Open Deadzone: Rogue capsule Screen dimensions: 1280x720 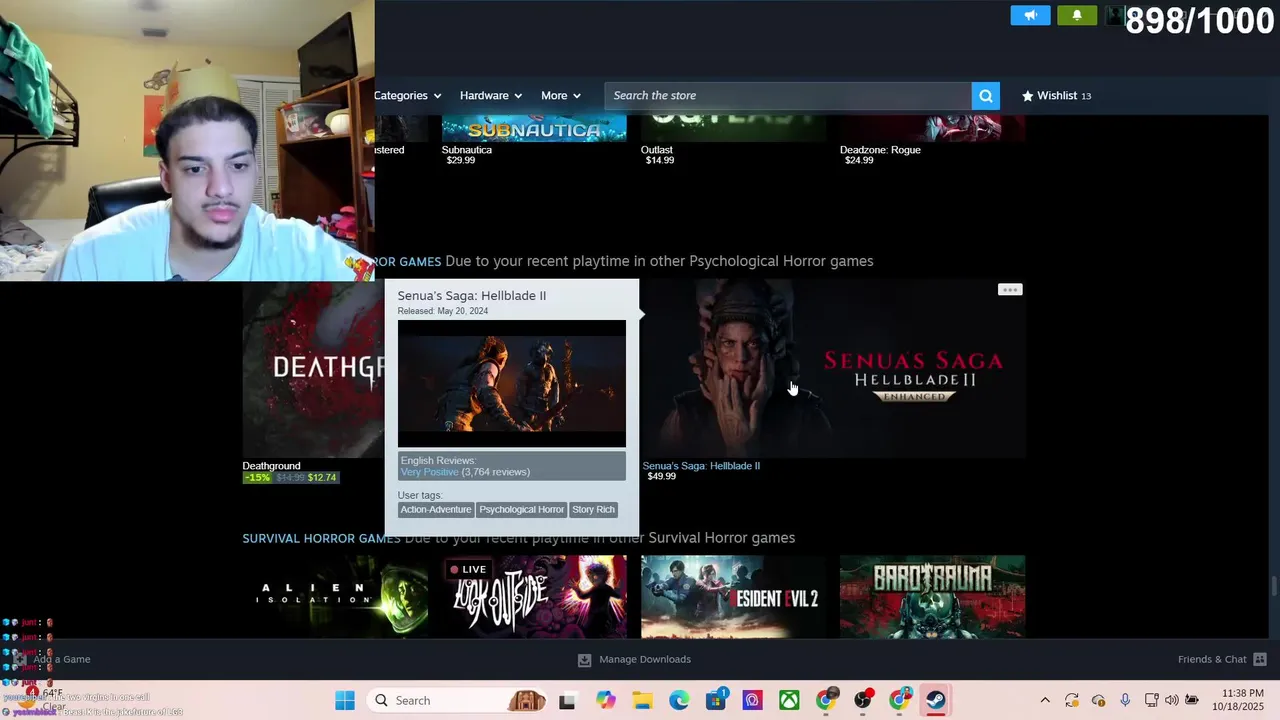coord(932,129)
